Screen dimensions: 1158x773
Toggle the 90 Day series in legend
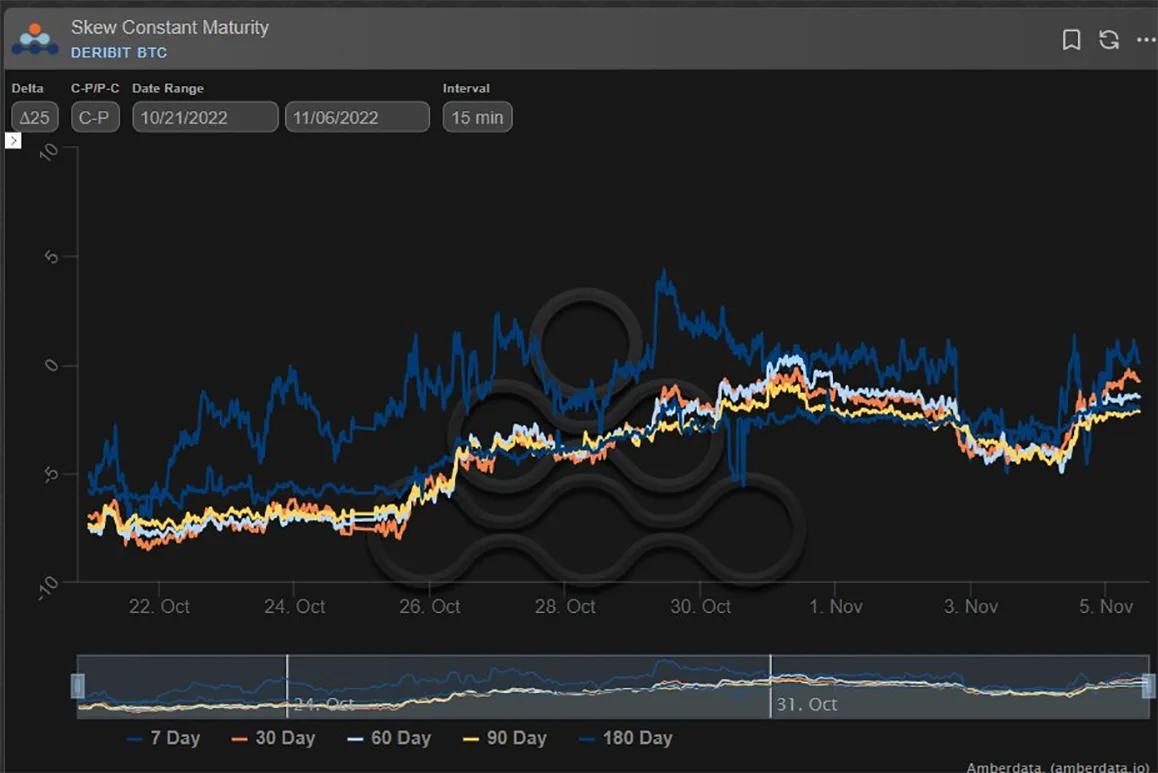(x=504, y=738)
